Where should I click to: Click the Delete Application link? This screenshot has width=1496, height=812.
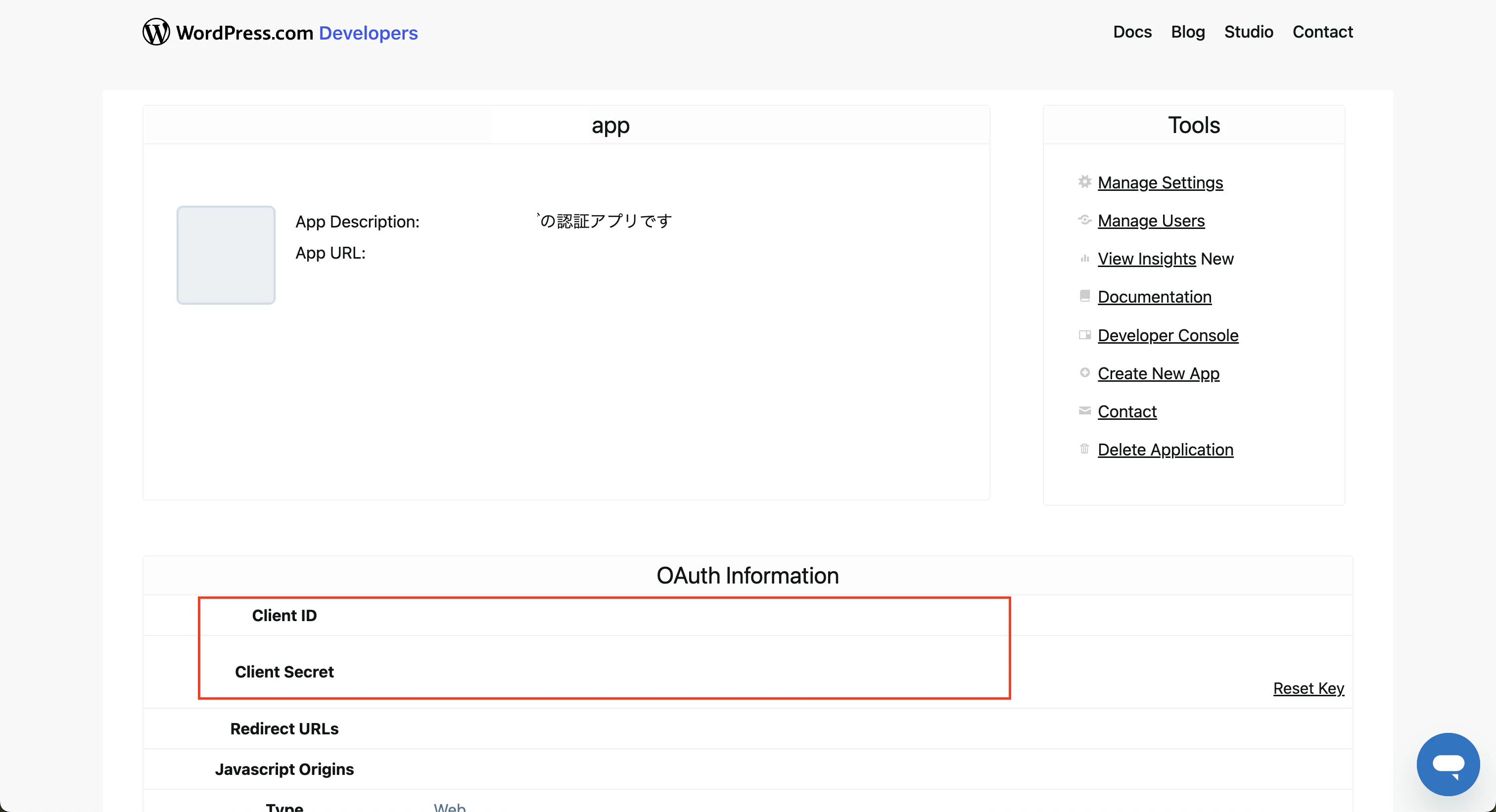[1166, 450]
